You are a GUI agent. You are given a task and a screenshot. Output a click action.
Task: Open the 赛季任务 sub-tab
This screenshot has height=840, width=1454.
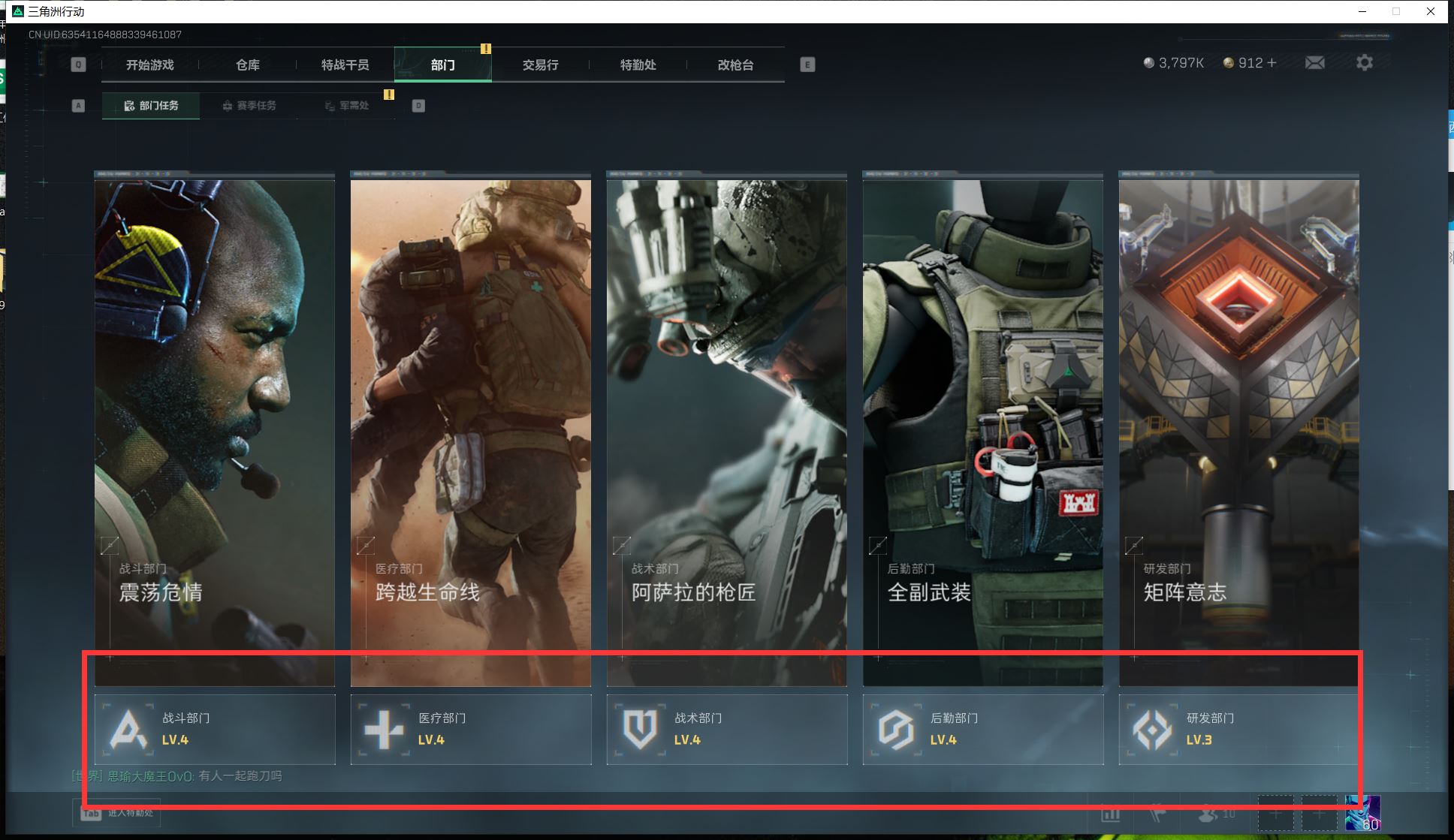point(249,106)
